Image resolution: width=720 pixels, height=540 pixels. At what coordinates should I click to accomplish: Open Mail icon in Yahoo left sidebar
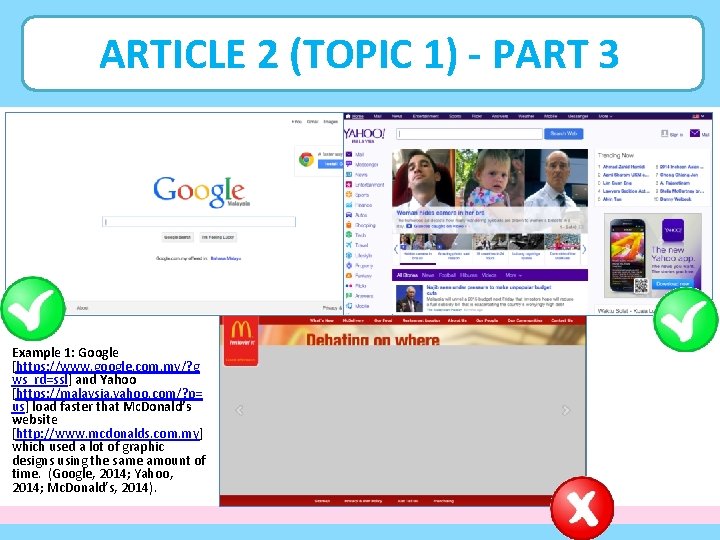349,154
